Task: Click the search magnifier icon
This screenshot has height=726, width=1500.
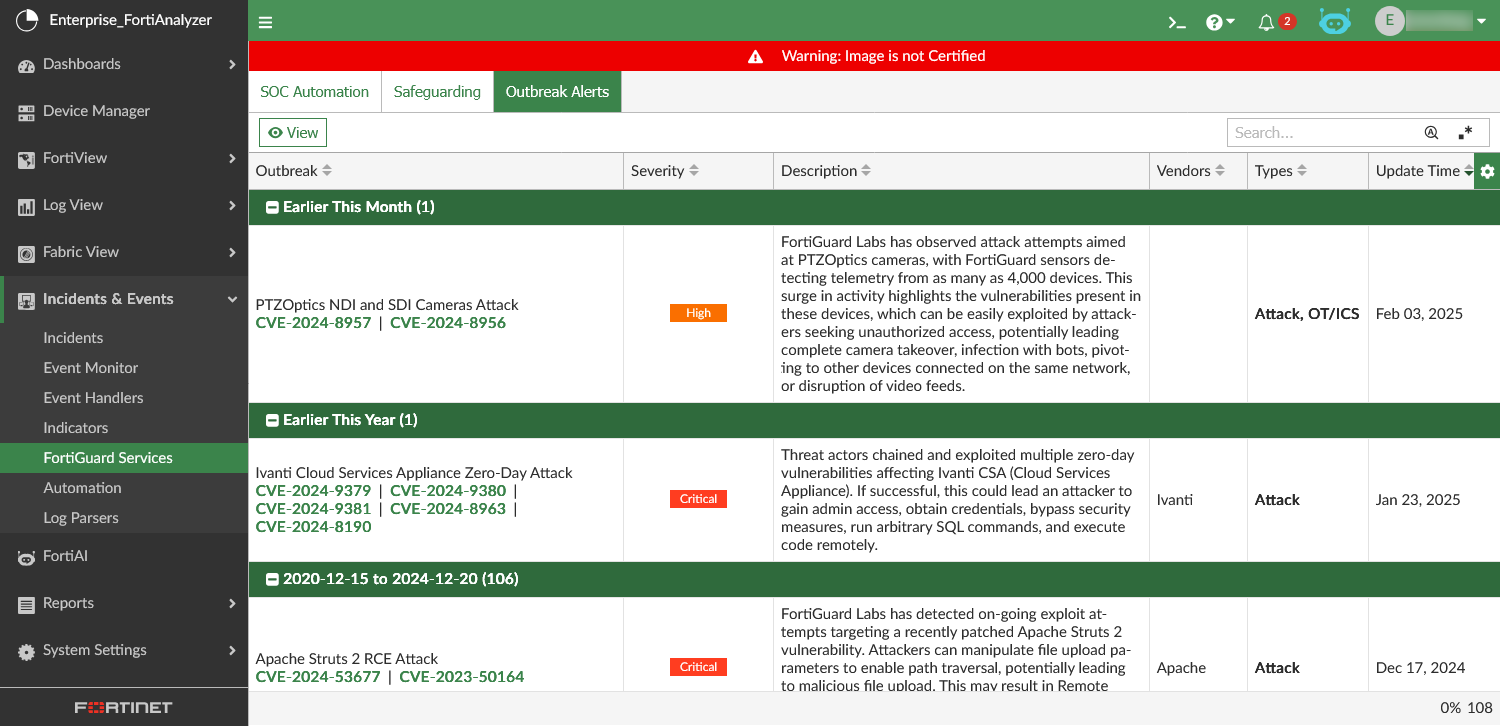Action: tap(1431, 132)
